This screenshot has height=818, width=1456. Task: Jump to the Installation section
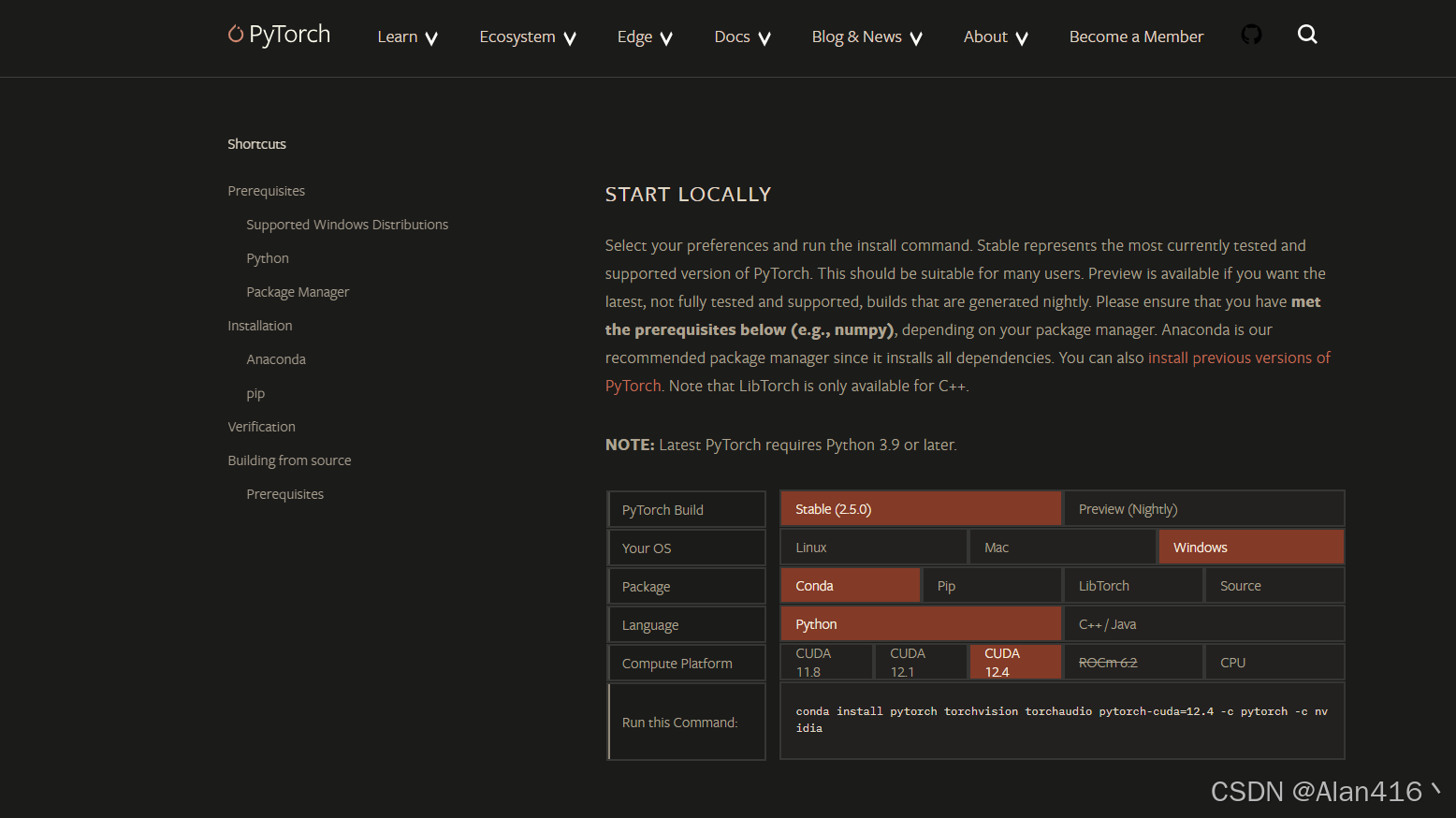pyautogui.click(x=260, y=326)
